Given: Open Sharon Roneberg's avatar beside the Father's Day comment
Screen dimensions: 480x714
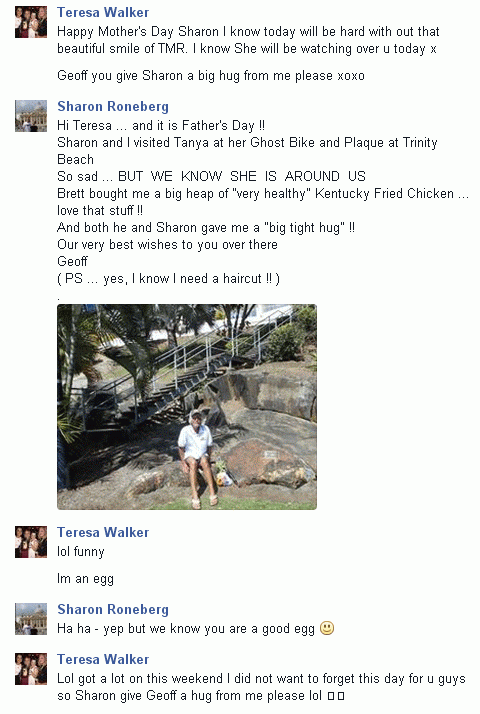Looking at the screenshot, I should [31, 116].
